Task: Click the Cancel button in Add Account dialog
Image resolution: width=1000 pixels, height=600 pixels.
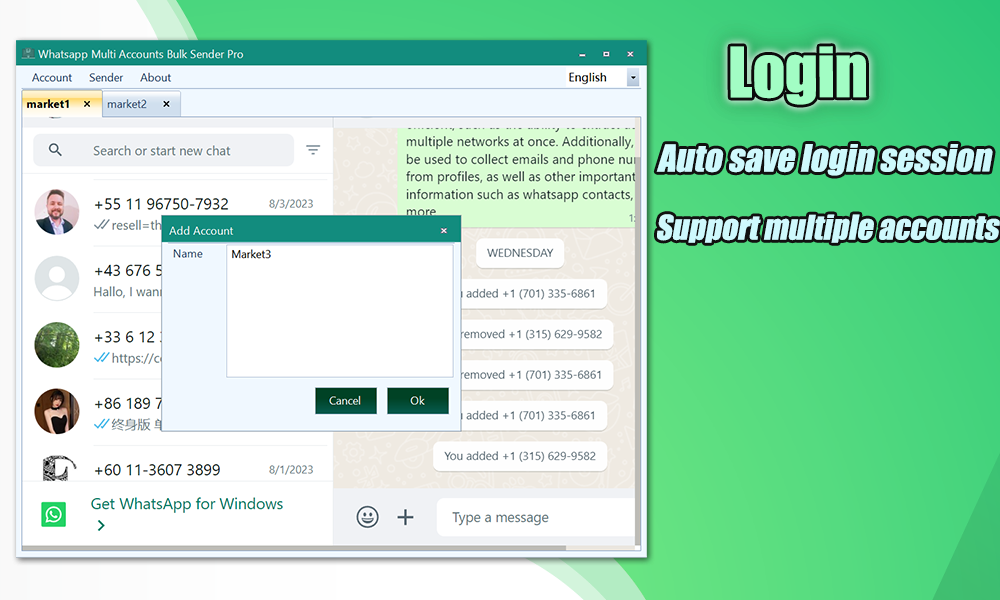Action: 345,400
